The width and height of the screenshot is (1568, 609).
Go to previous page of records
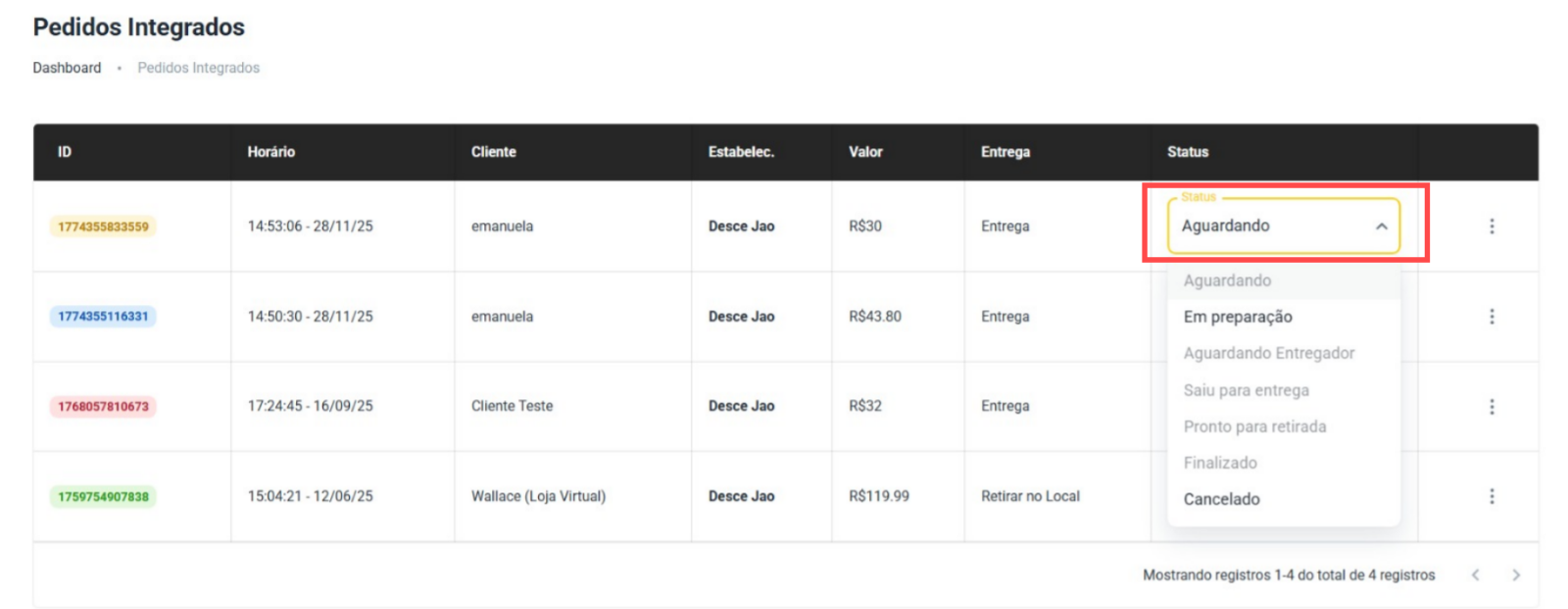click(x=1475, y=576)
